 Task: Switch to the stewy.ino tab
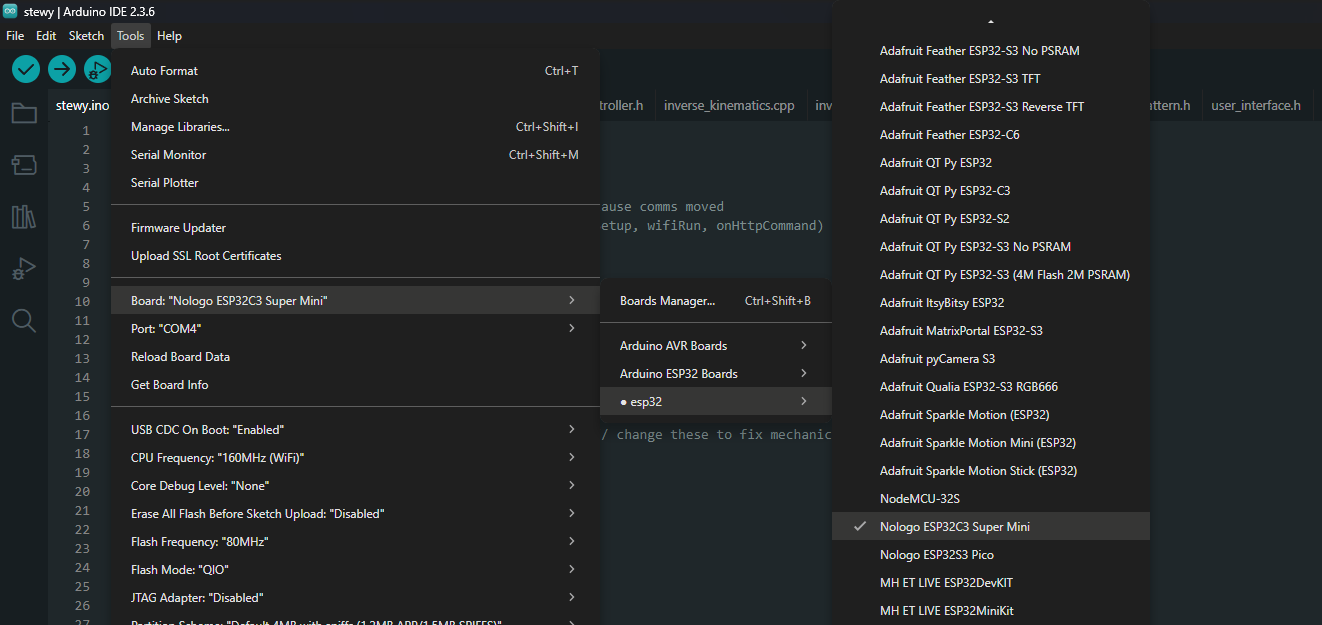point(80,105)
